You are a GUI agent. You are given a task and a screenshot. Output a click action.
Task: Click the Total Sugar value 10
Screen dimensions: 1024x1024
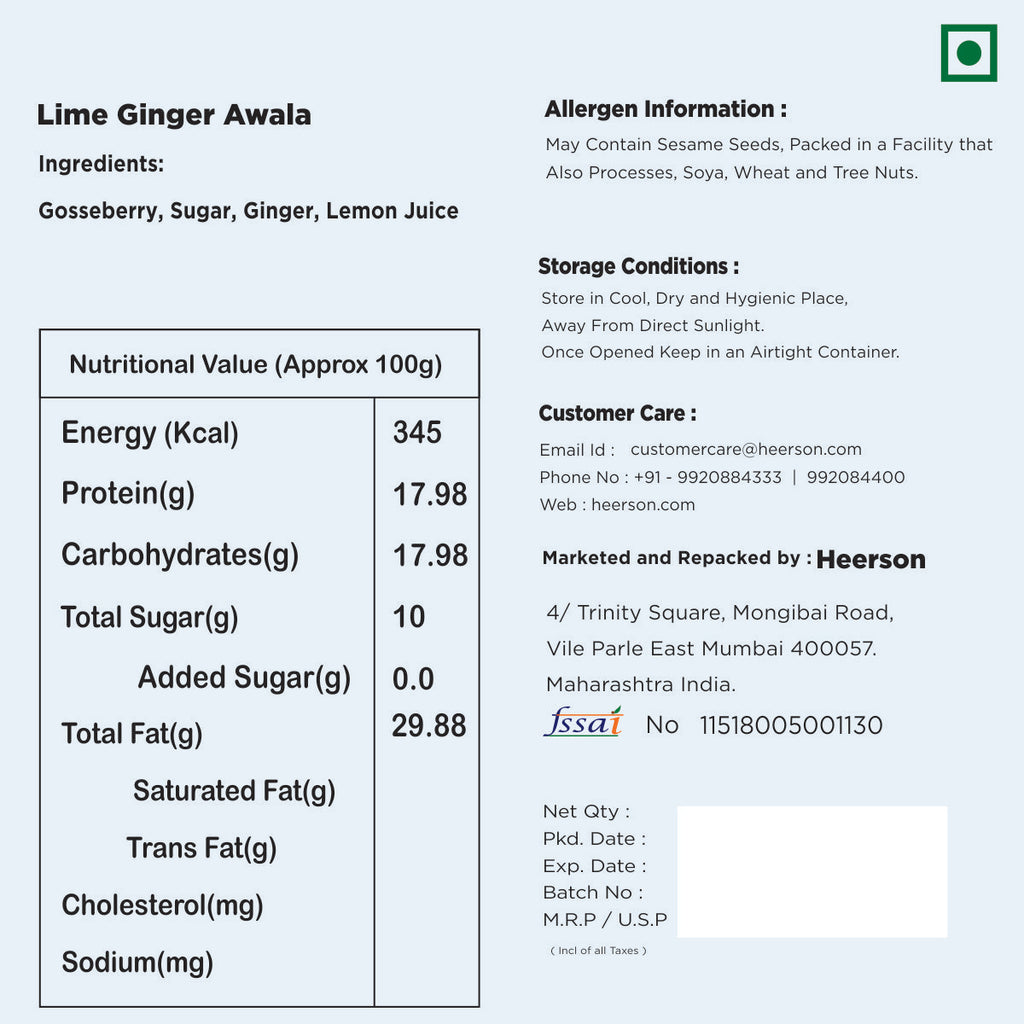[x=409, y=617]
